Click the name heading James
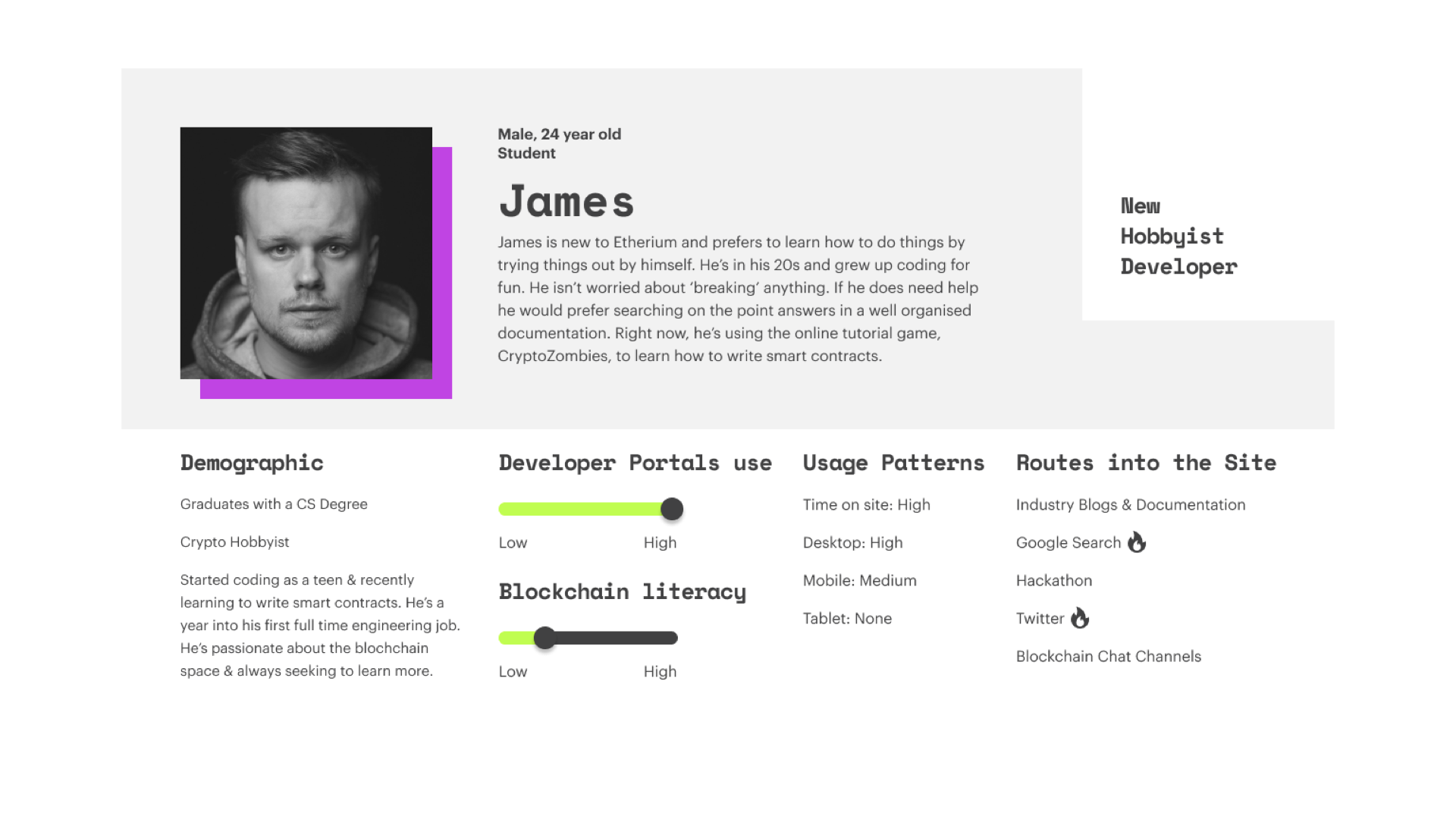This screenshot has width=1456, height=819. (566, 202)
